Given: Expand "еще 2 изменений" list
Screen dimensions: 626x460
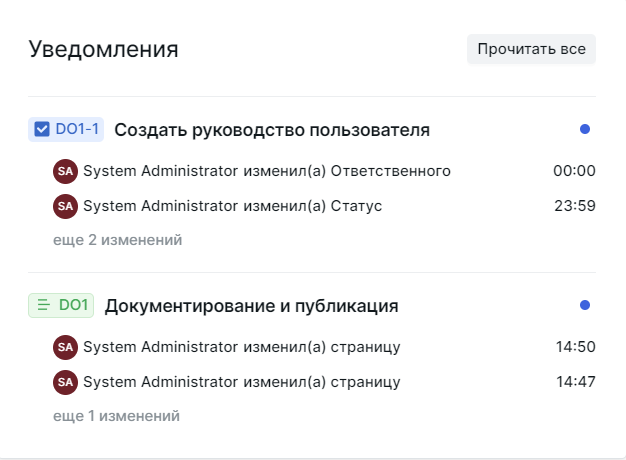Looking at the screenshot, I should 117,240.
